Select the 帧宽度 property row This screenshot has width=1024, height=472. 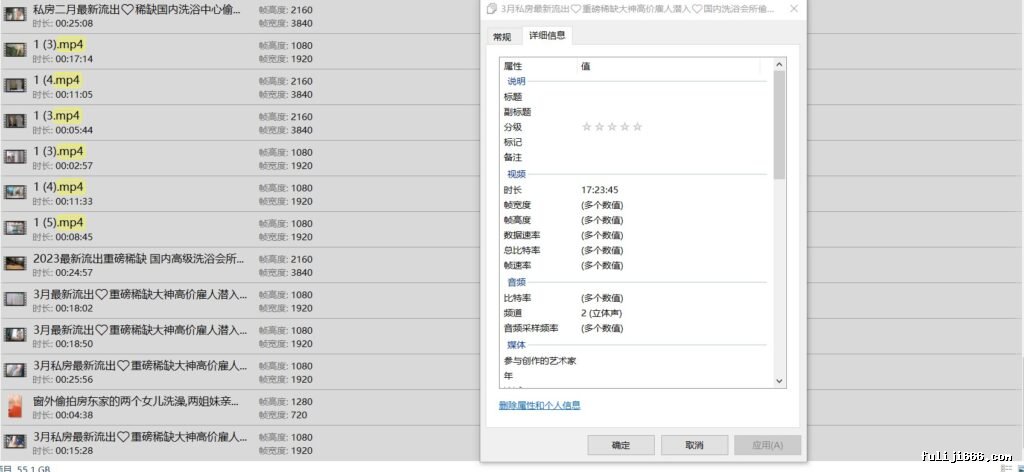[x=635, y=205]
